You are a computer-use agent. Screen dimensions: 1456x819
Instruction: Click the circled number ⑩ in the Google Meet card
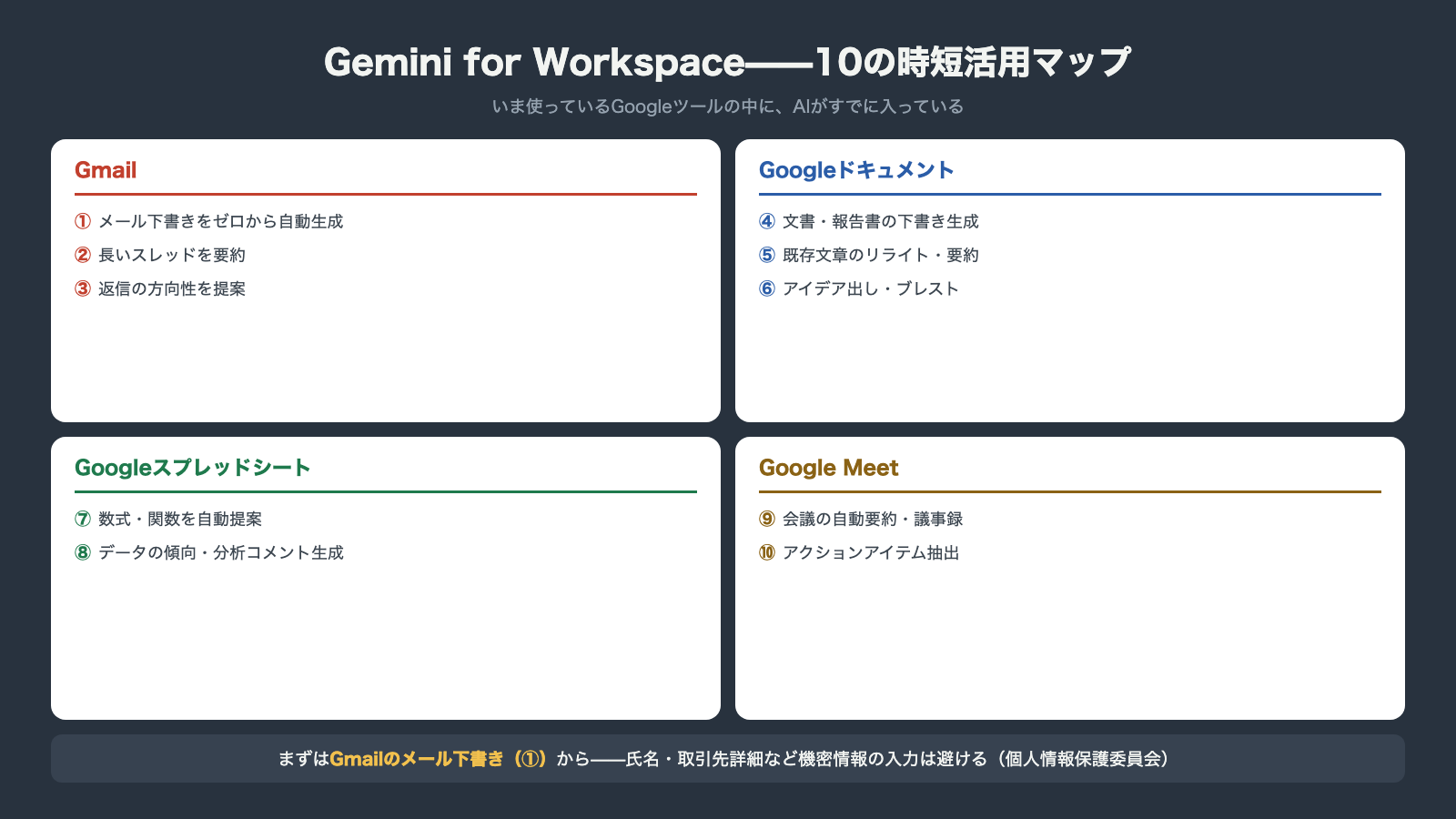tap(767, 552)
